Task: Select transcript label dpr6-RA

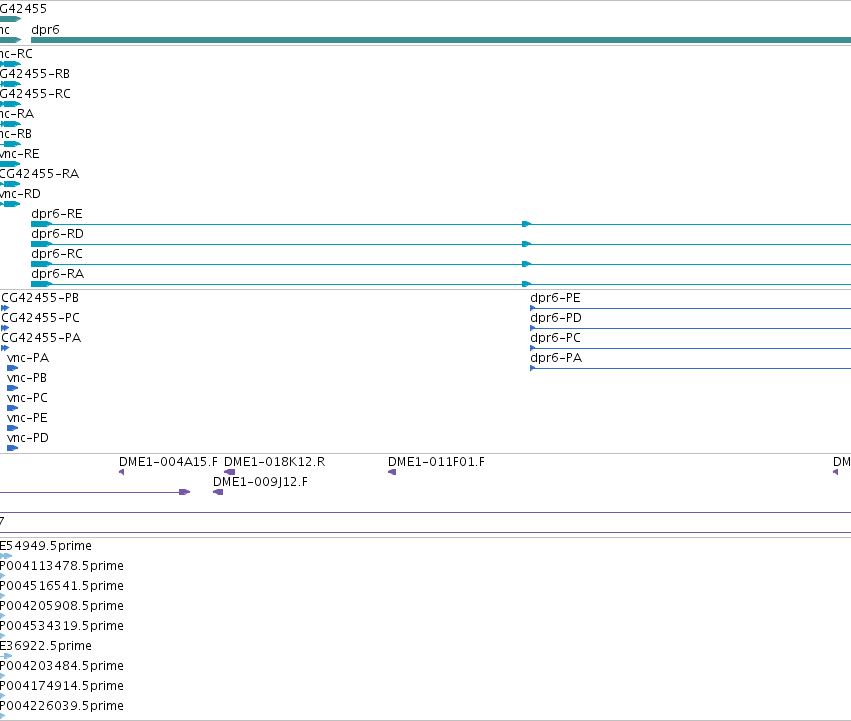Action: [x=58, y=274]
